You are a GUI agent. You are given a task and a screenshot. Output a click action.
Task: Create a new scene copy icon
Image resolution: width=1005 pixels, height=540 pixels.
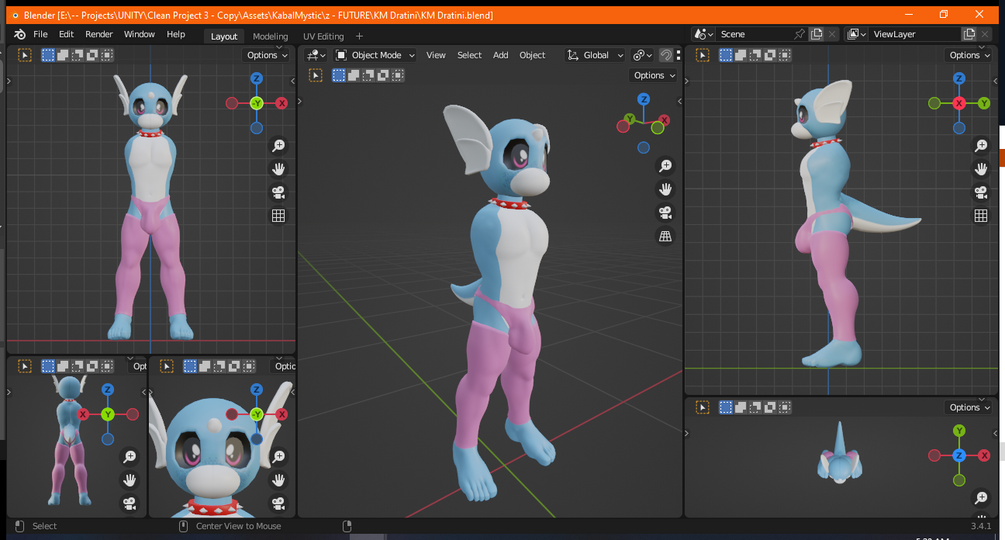pyautogui.click(x=816, y=35)
